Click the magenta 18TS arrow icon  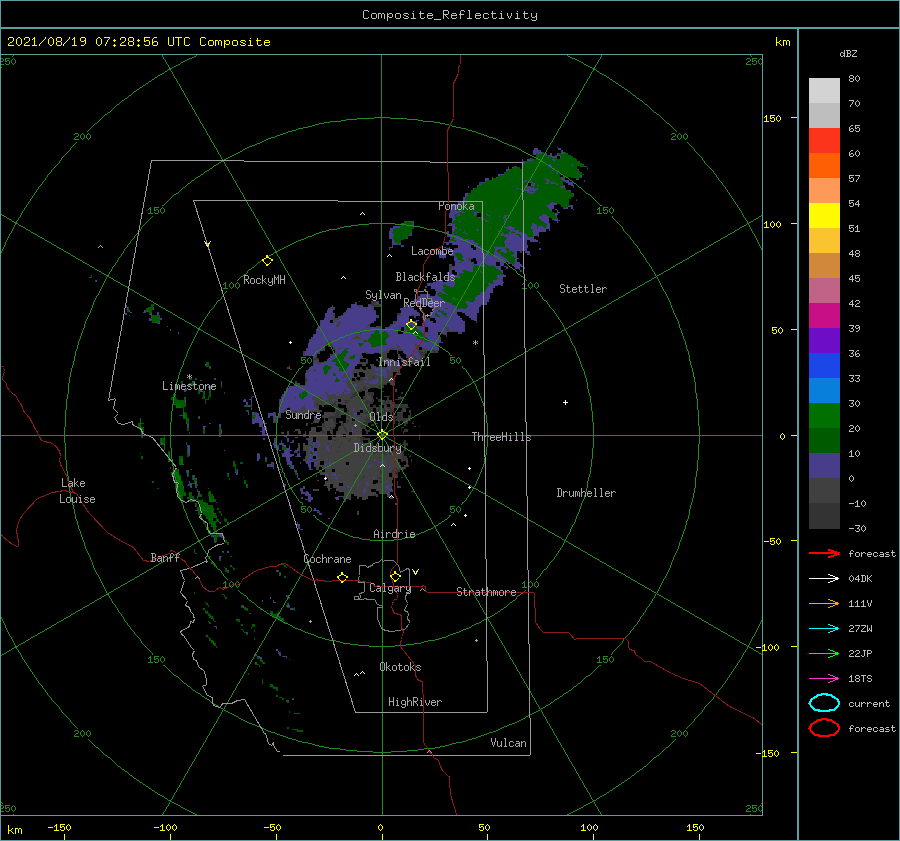point(824,679)
